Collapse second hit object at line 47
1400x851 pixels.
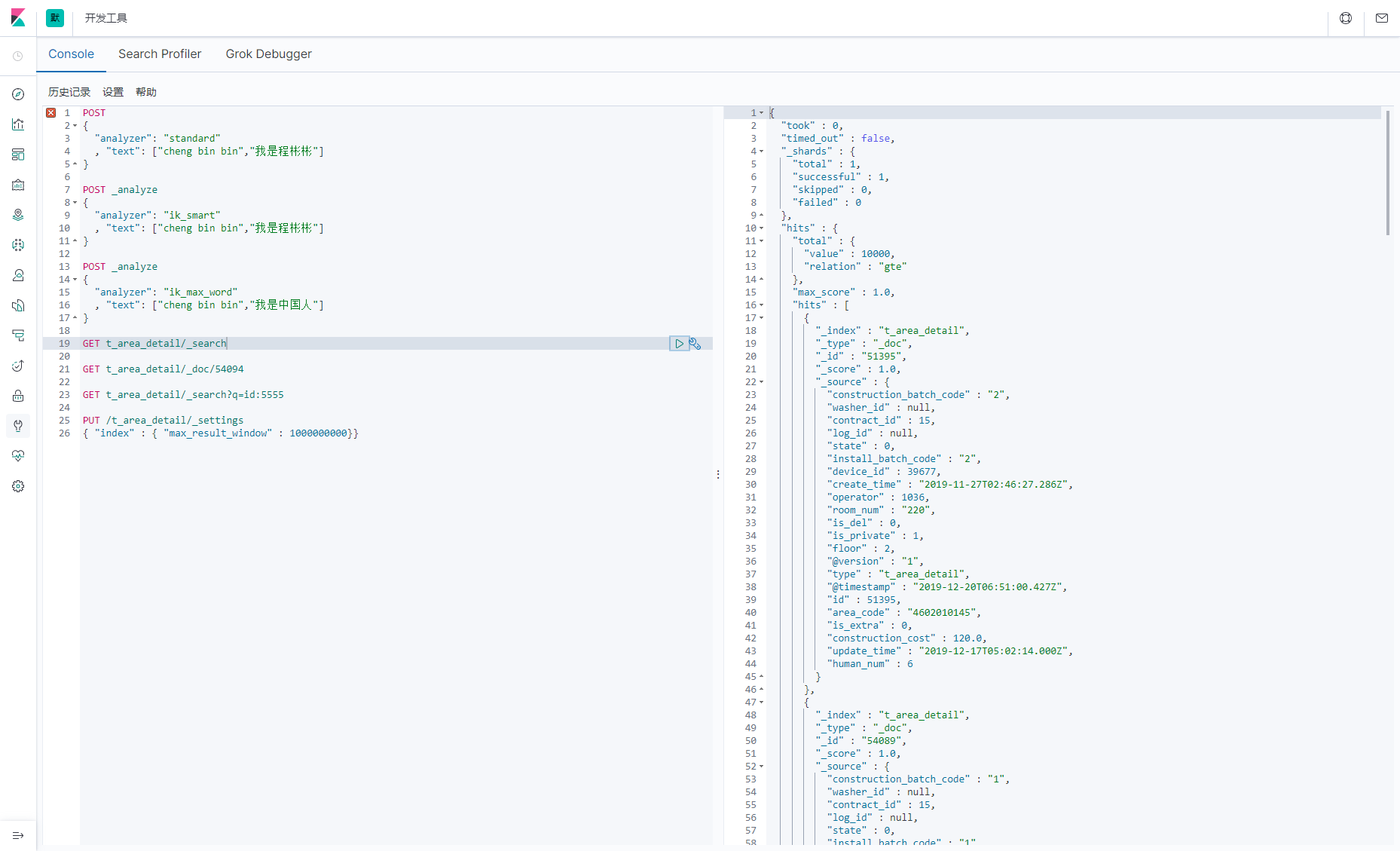point(762,703)
